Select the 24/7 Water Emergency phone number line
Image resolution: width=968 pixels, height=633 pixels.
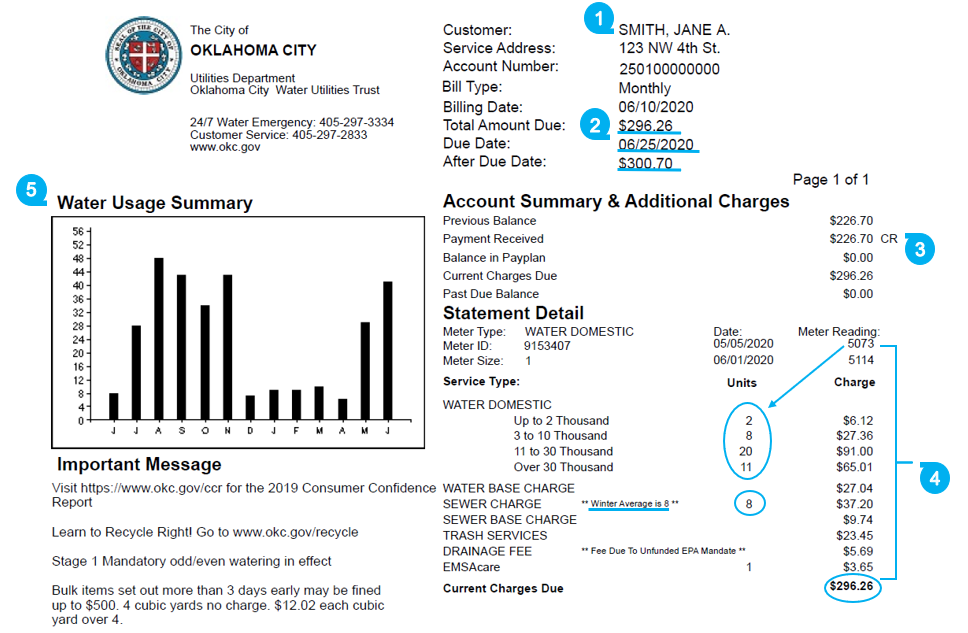pyautogui.click(x=292, y=122)
